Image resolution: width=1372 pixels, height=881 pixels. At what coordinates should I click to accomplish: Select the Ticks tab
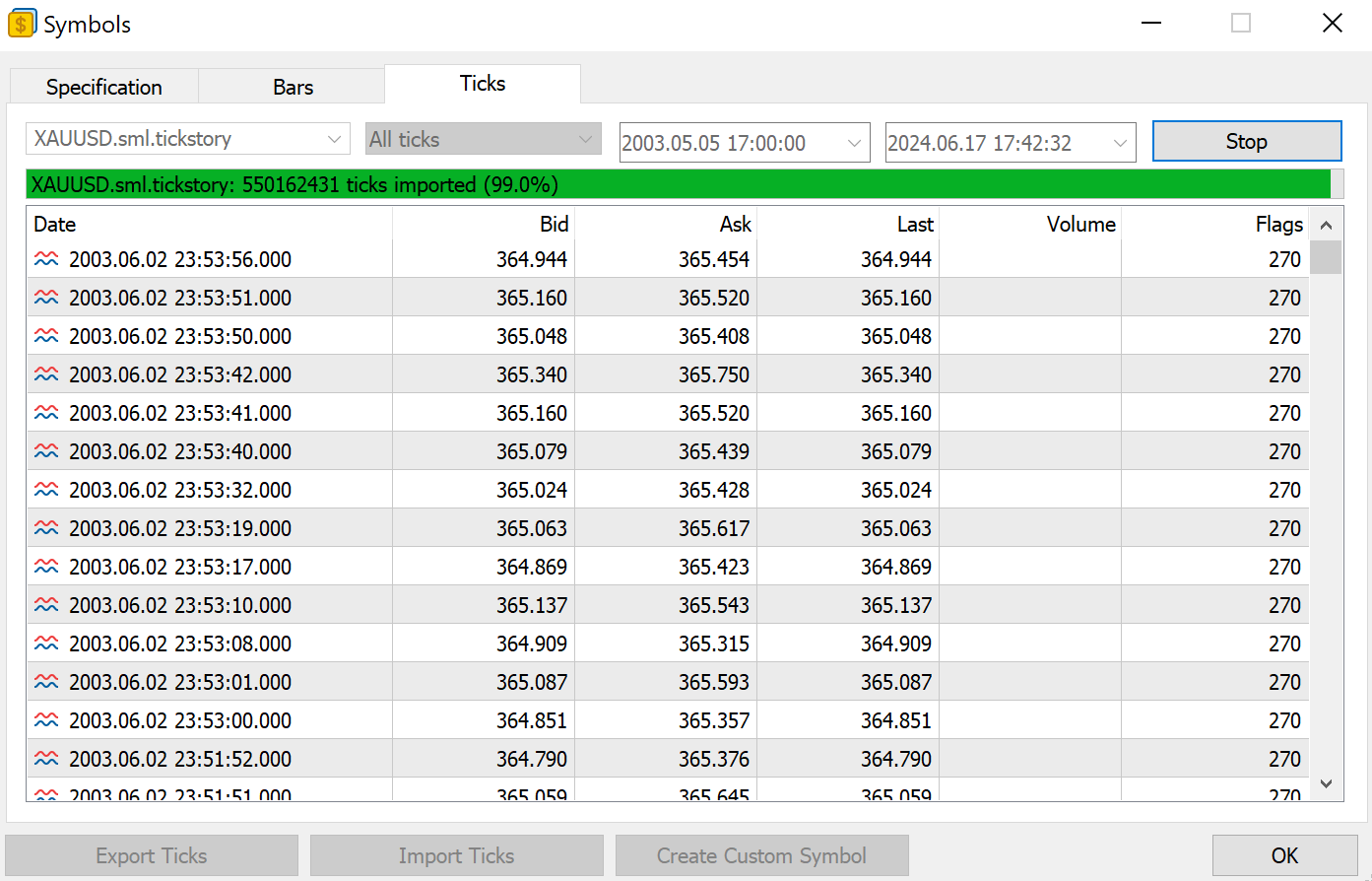[x=483, y=84]
